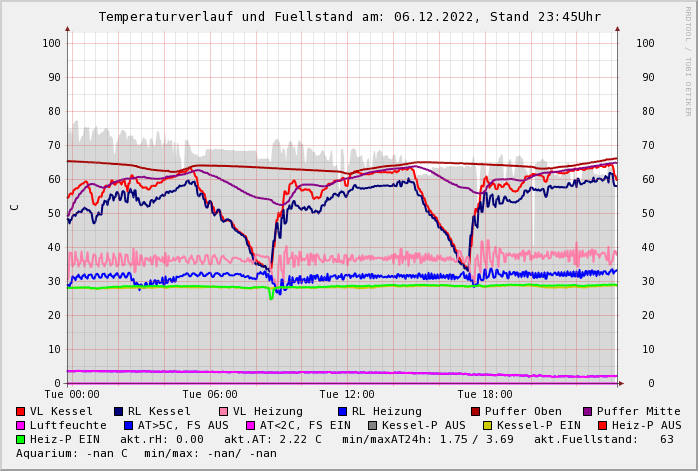698x471 pixels.
Task: Click the 'Tue 00:00' time axis label
Action: (72, 395)
